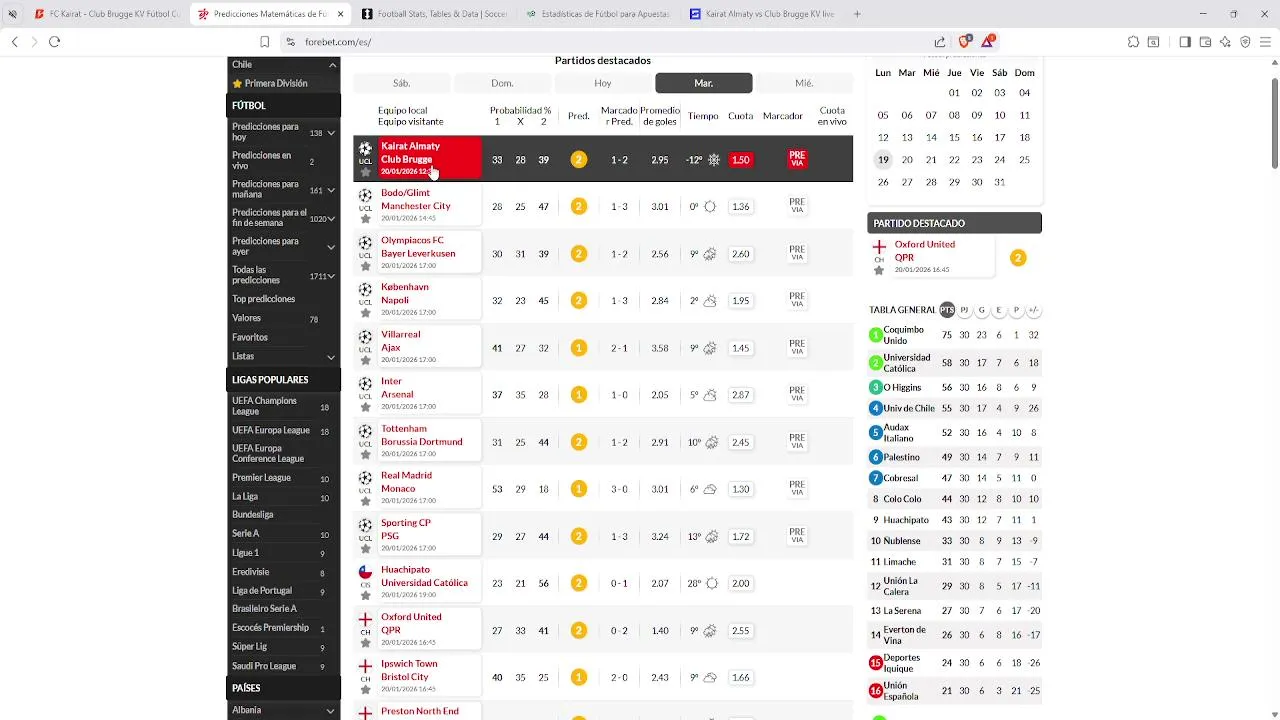Favorite the Sporting CP PSG match star
The height and width of the screenshot is (720, 1280).
365,548
